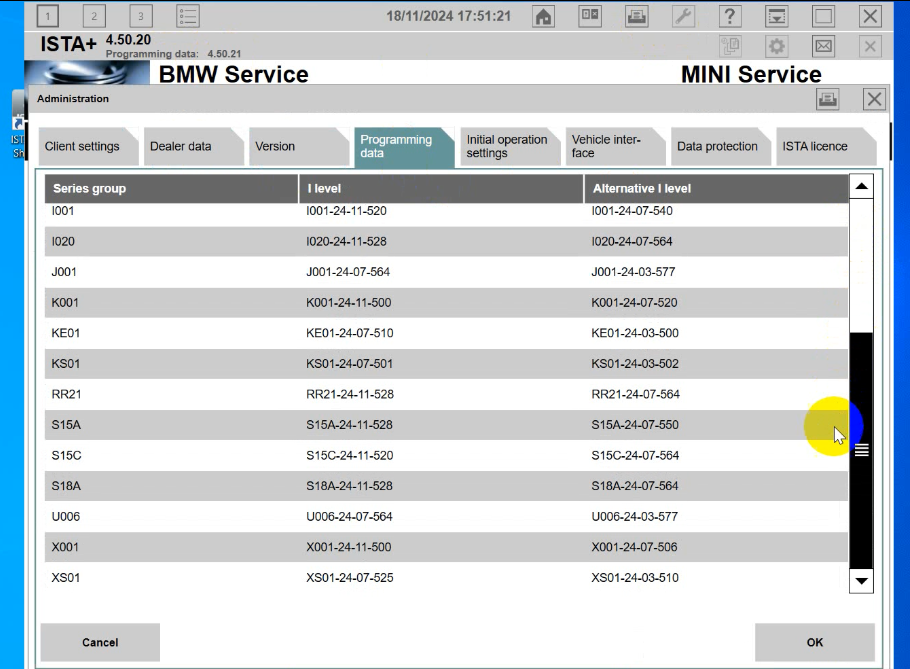Select the I020 series group cell
Viewport: 910px width, 669px height.
coord(63,241)
